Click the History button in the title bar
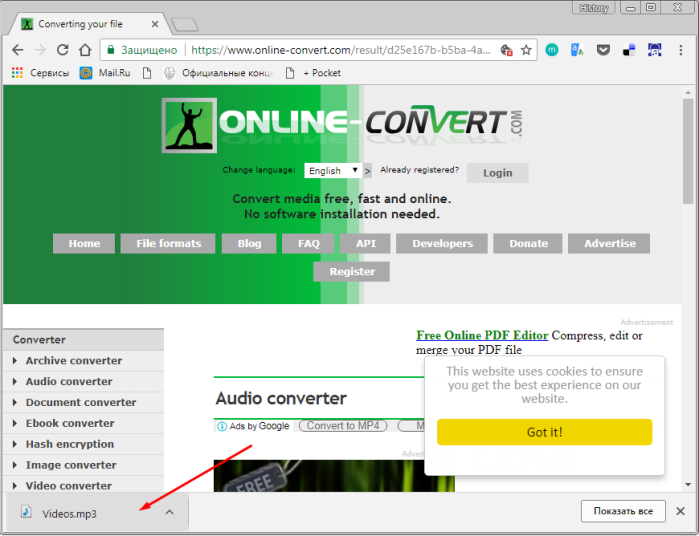Viewport: 699px width, 536px height. [x=593, y=8]
